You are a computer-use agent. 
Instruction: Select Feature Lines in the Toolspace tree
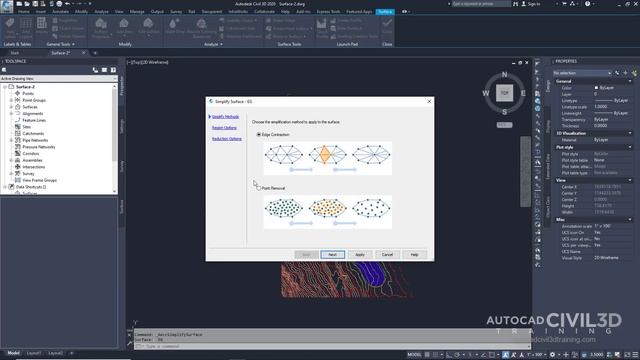(x=34, y=120)
